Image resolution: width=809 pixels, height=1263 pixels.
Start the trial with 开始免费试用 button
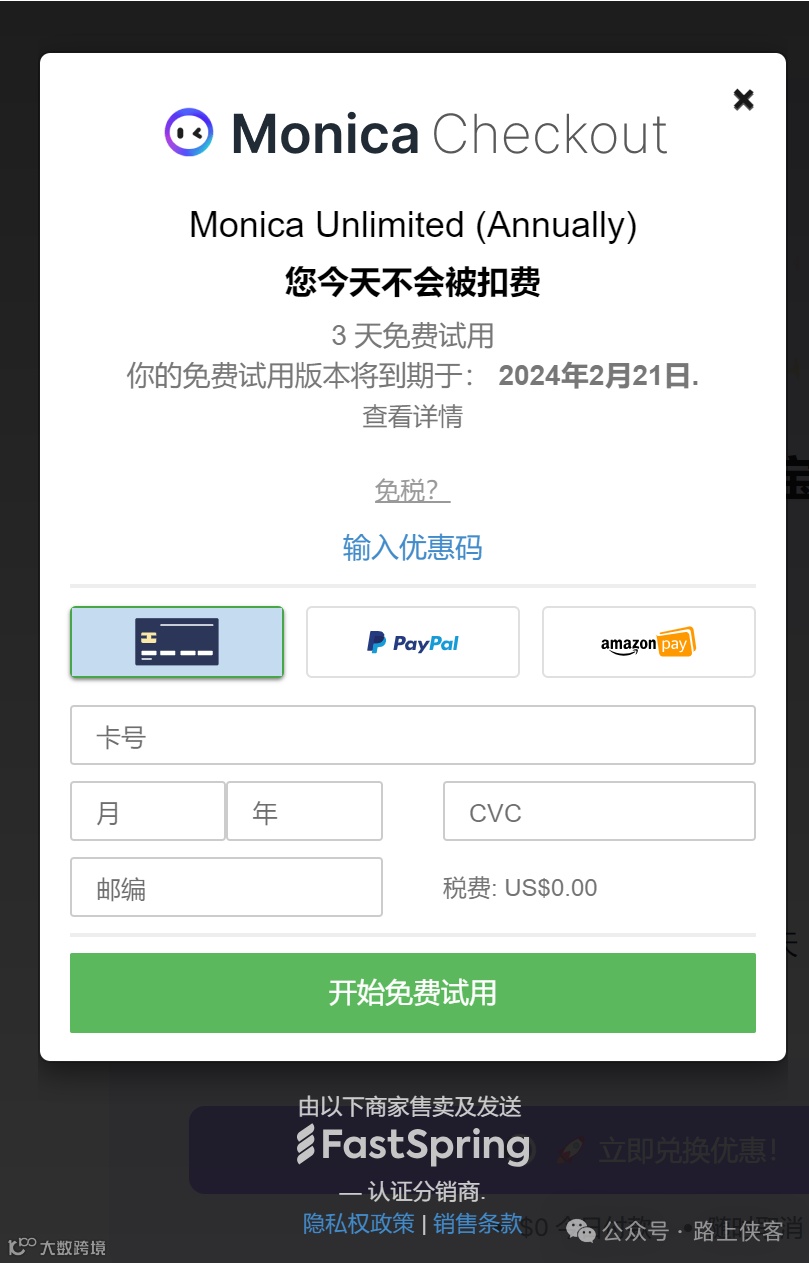(x=413, y=993)
